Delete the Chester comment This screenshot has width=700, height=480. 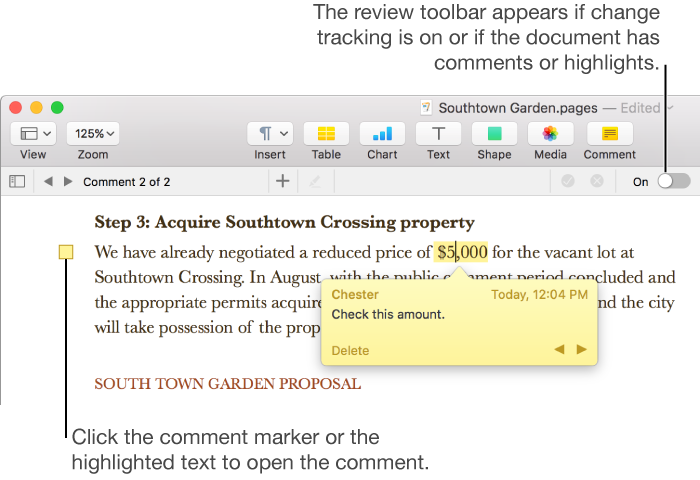click(350, 351)
